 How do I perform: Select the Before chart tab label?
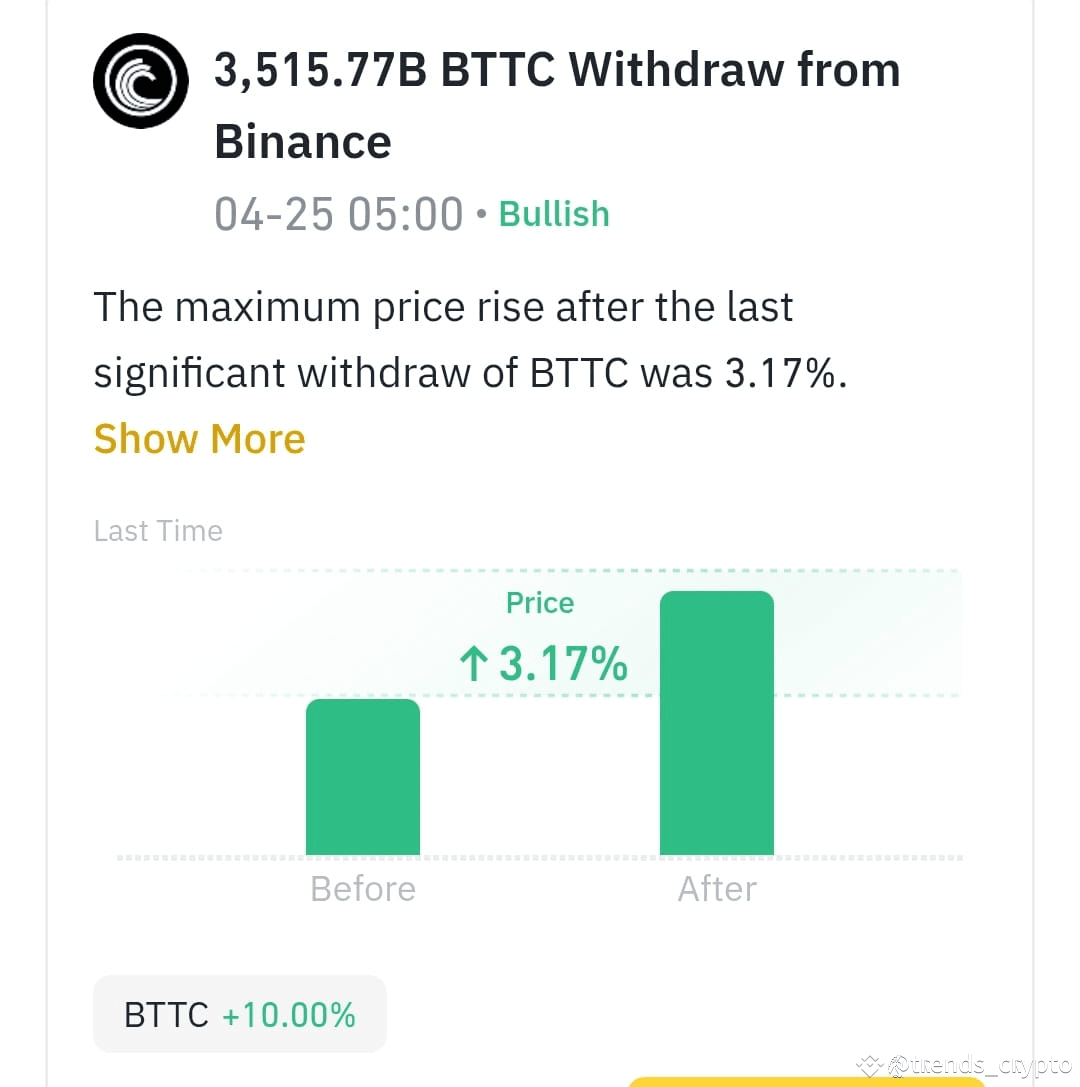point(362,888)
